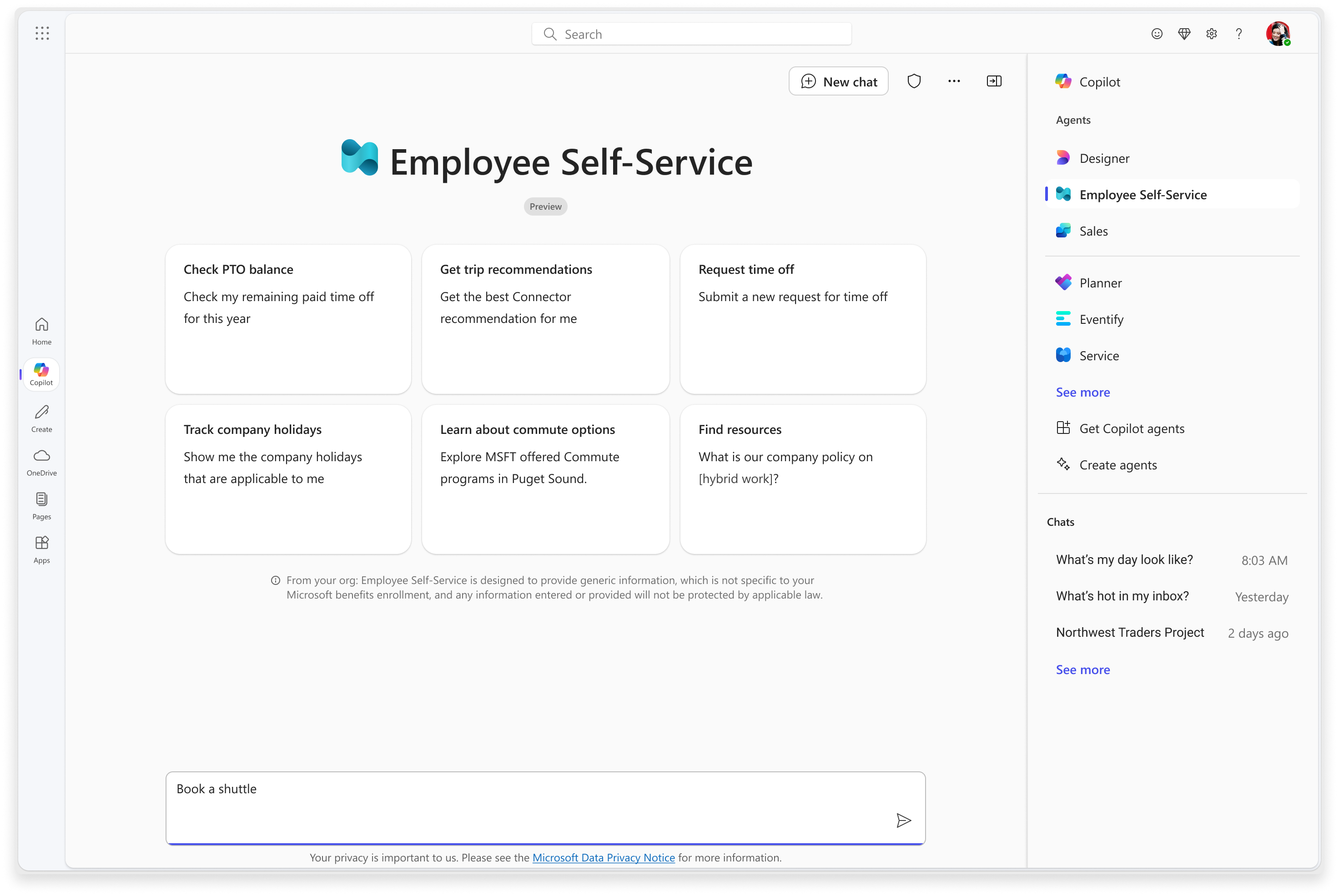Open the user profile avatar
1339x896 pixels.
coord(1278,34)
